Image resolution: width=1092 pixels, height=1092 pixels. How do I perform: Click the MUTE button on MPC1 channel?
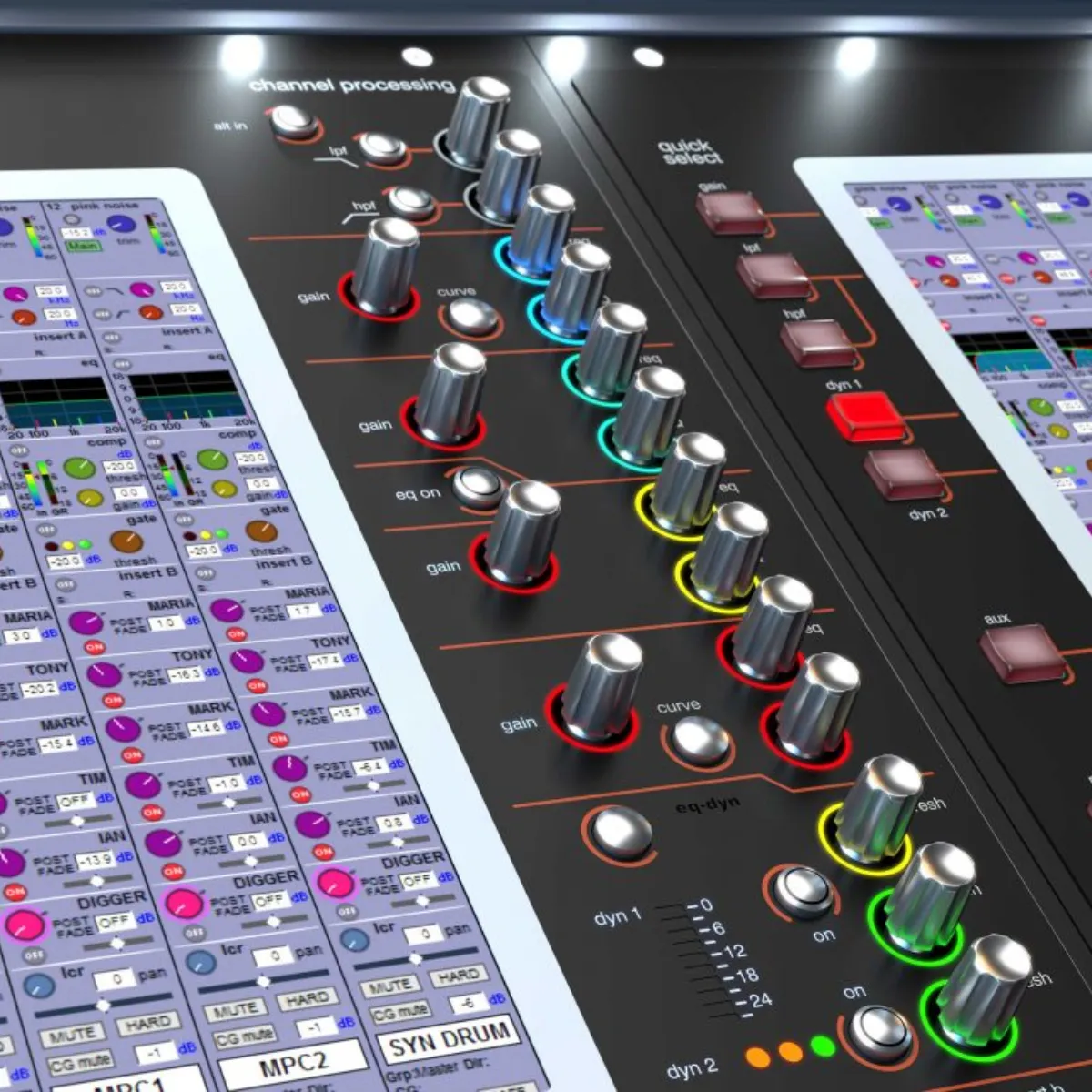click(72, 1035)
